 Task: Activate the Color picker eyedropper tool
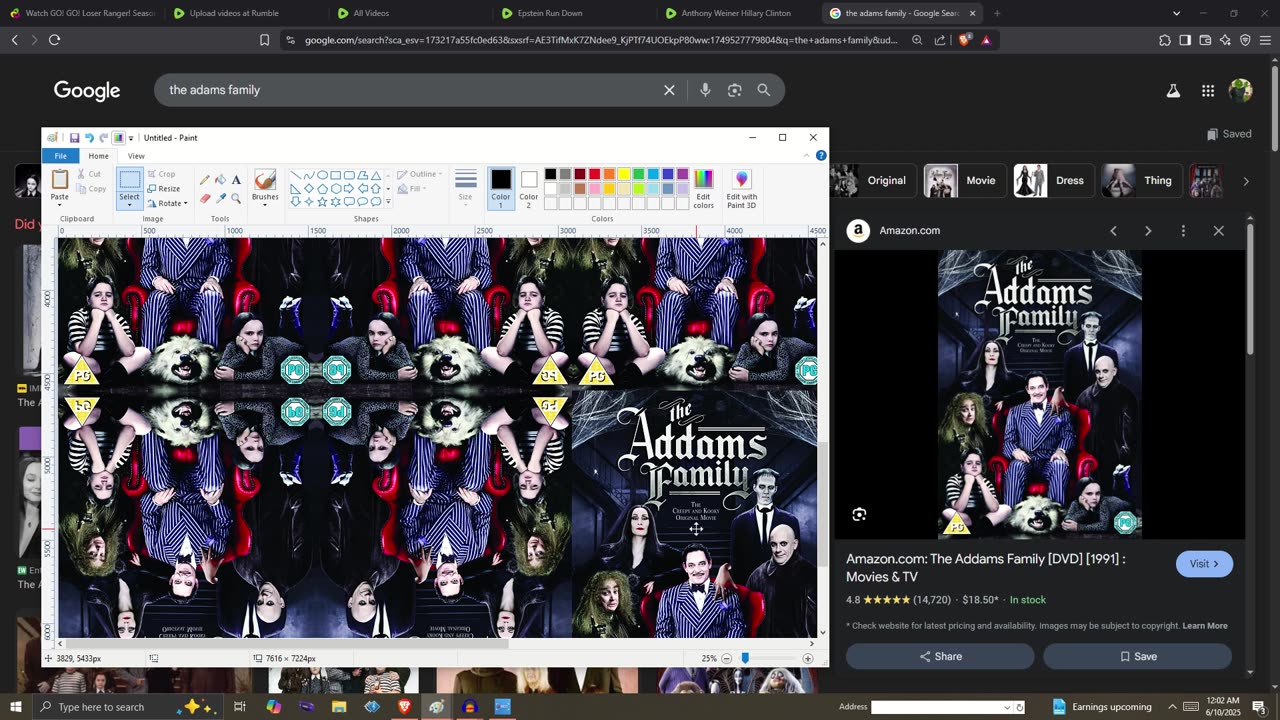click(221, 198)
